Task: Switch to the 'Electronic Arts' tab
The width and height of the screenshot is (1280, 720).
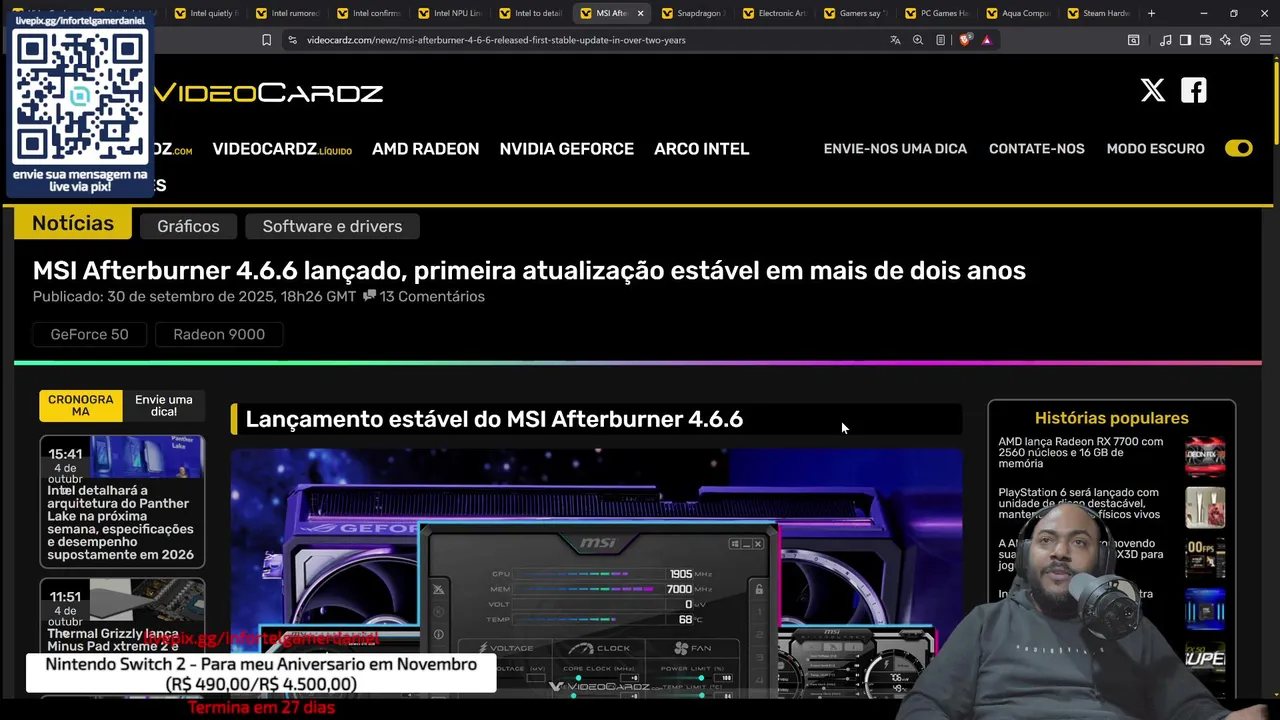Action: click(x=773, y=13)
